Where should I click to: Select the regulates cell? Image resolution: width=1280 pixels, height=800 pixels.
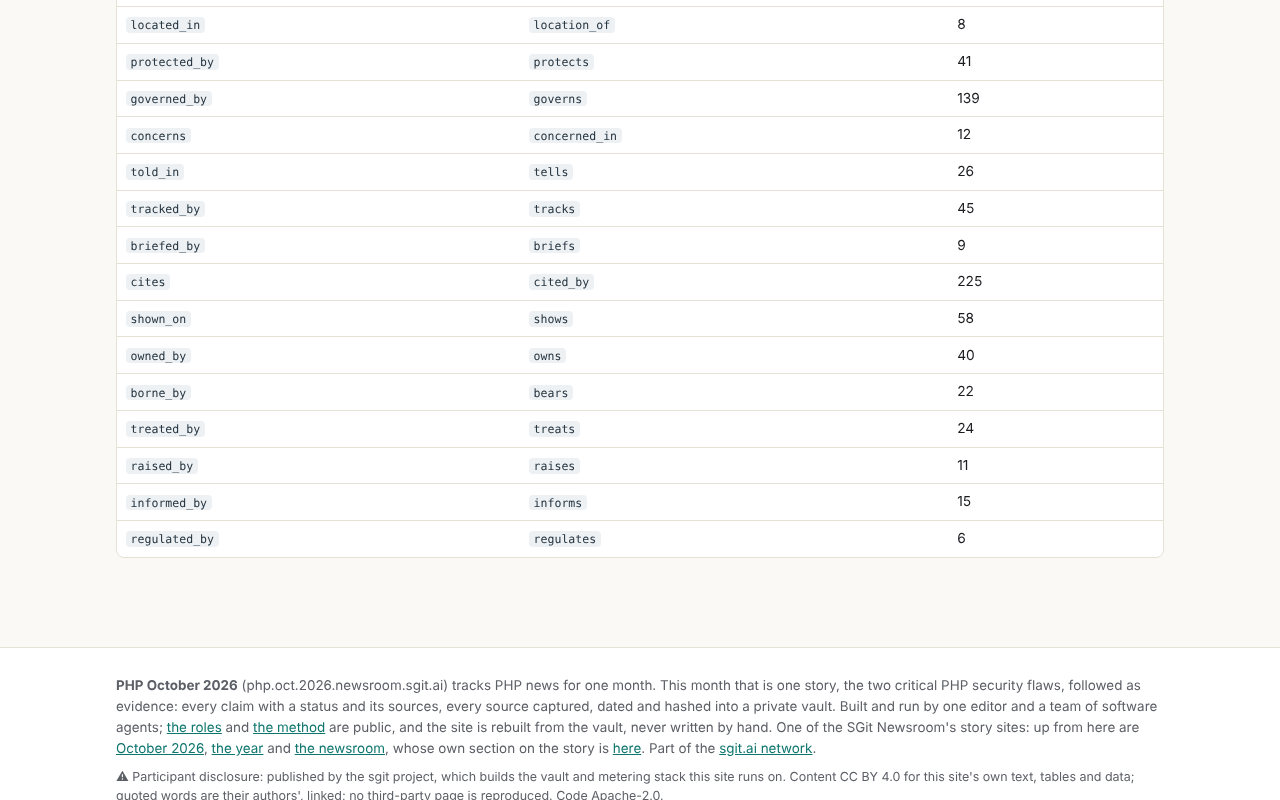(x=565, y=539)
